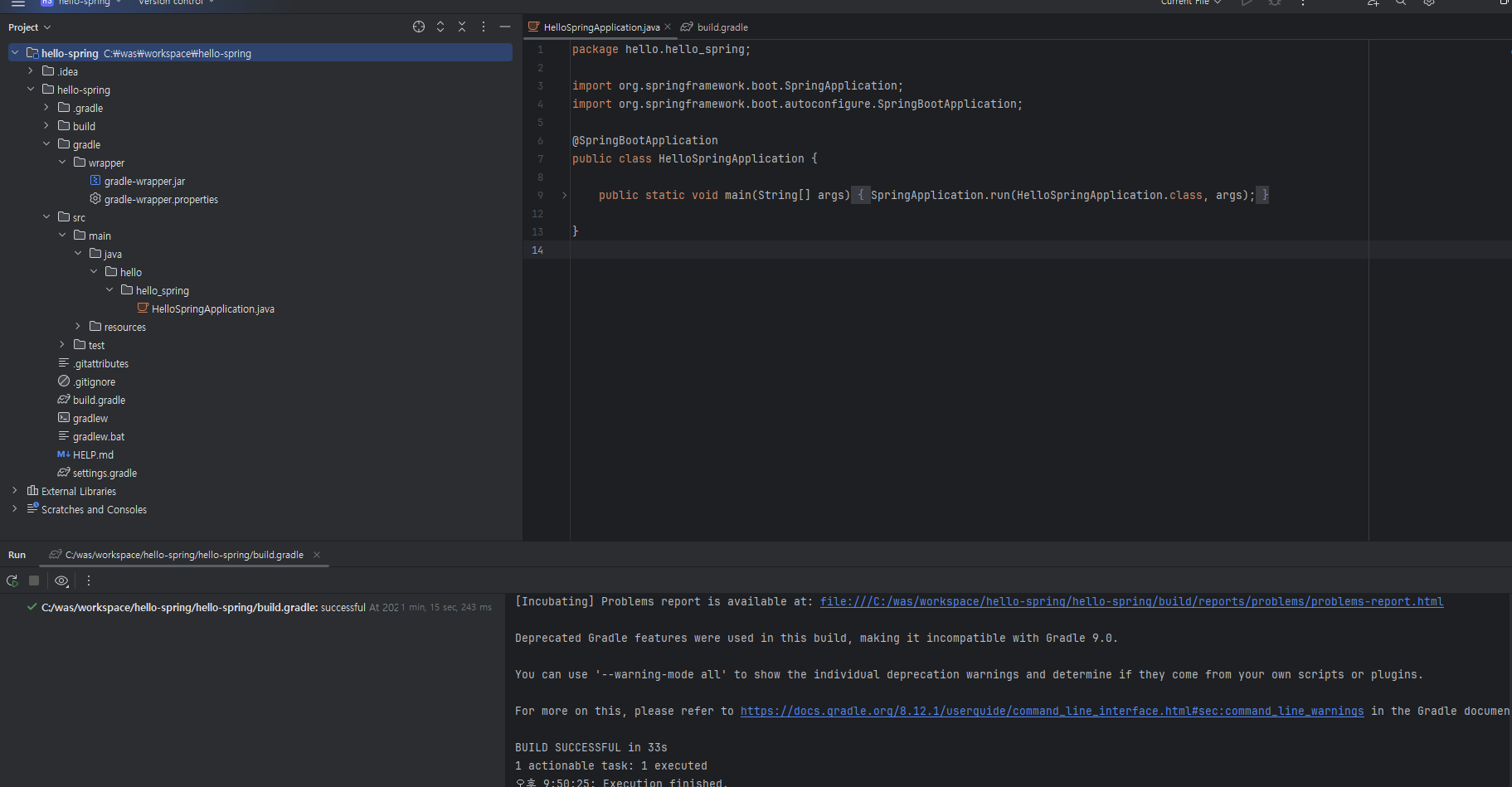Open the problems-report.html file link

1132,602
